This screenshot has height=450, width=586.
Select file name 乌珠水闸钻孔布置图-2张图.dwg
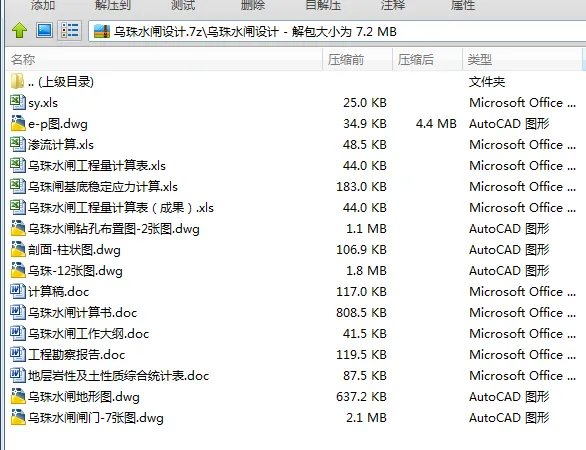point(114,229)
